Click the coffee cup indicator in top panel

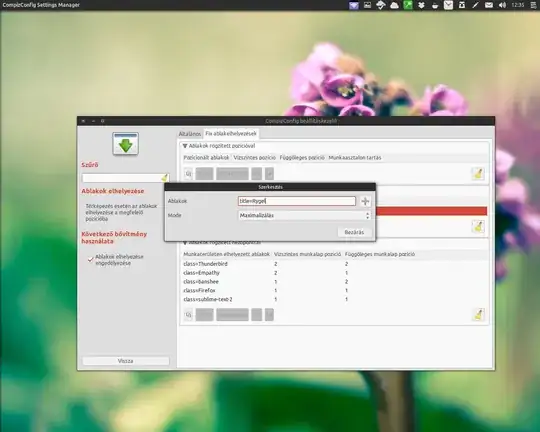click(x=435, y=5)
